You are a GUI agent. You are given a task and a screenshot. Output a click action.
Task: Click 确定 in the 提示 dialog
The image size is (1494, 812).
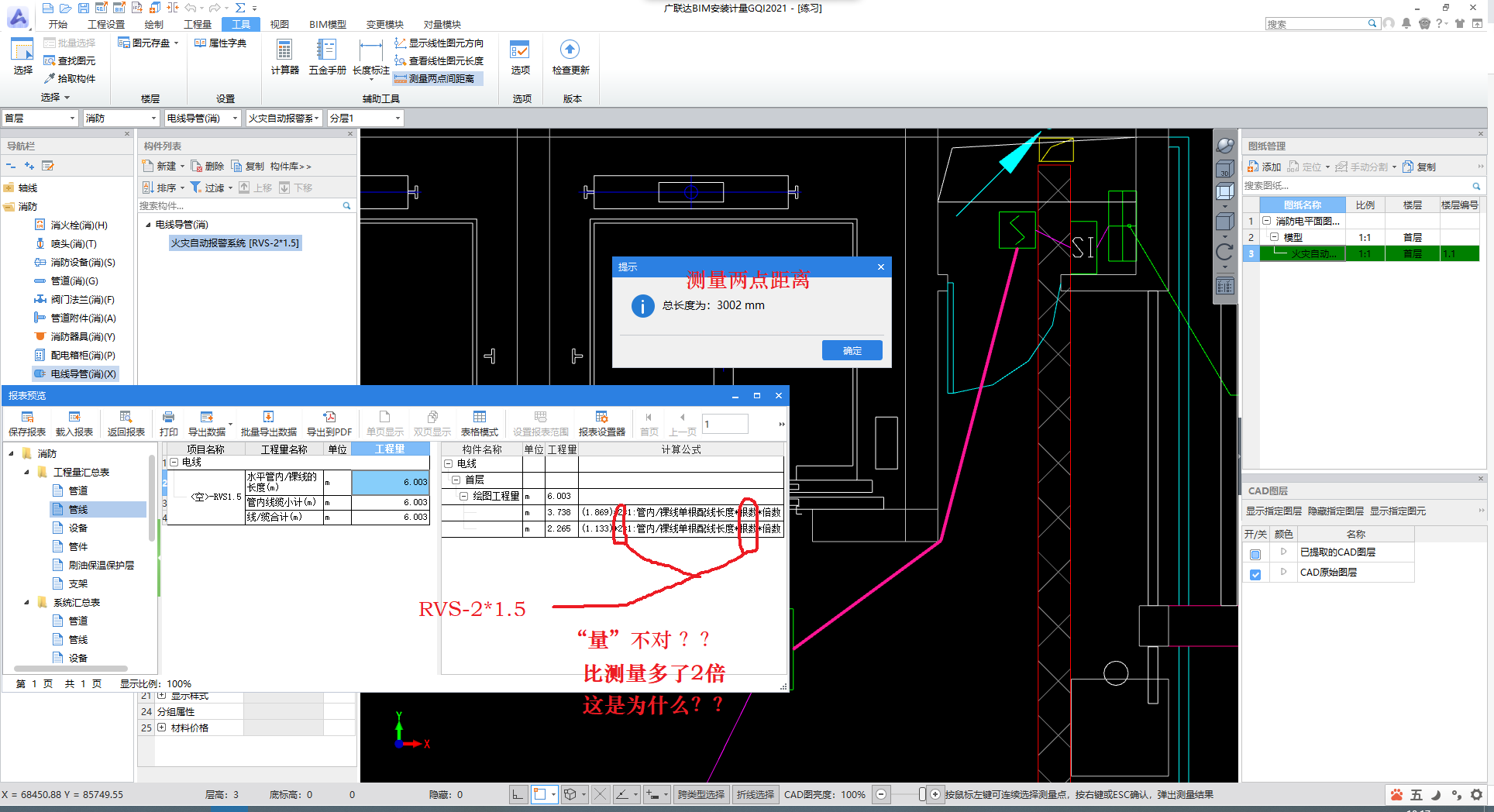[x=852, y=350]
